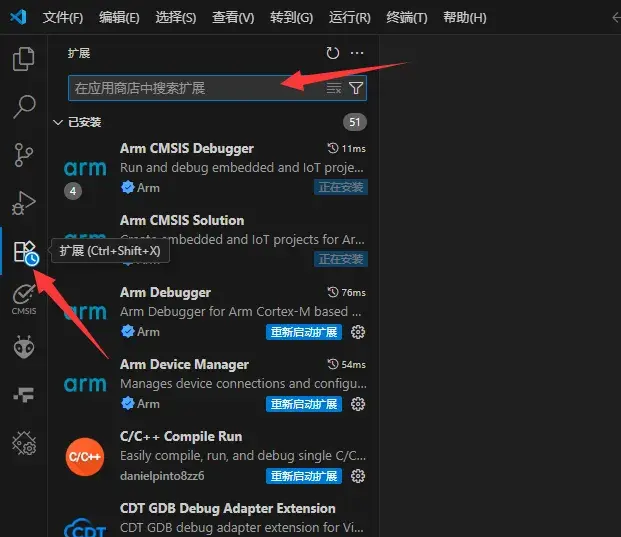Click the Arm Device Manager arm logo
Image resolution: width=621 pixels, height=537 pixels.
[x=85, y=384]
